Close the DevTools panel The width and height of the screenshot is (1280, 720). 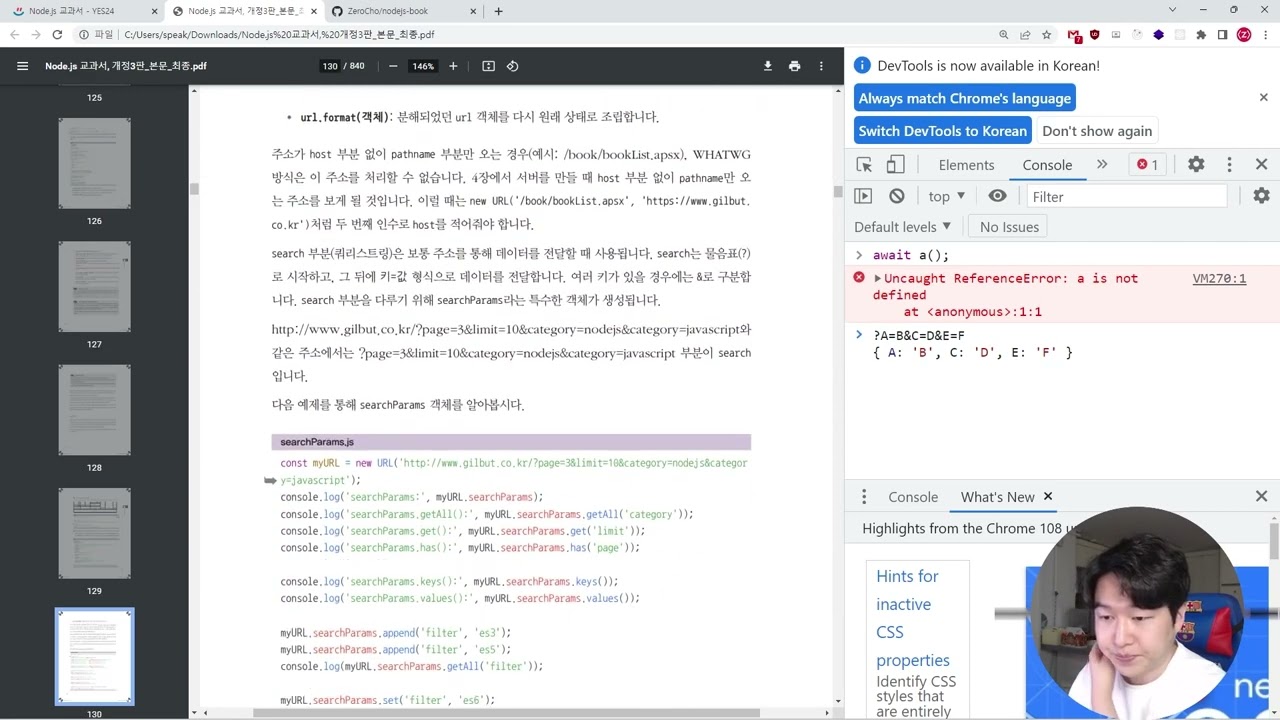click(x=1261, y=164)
